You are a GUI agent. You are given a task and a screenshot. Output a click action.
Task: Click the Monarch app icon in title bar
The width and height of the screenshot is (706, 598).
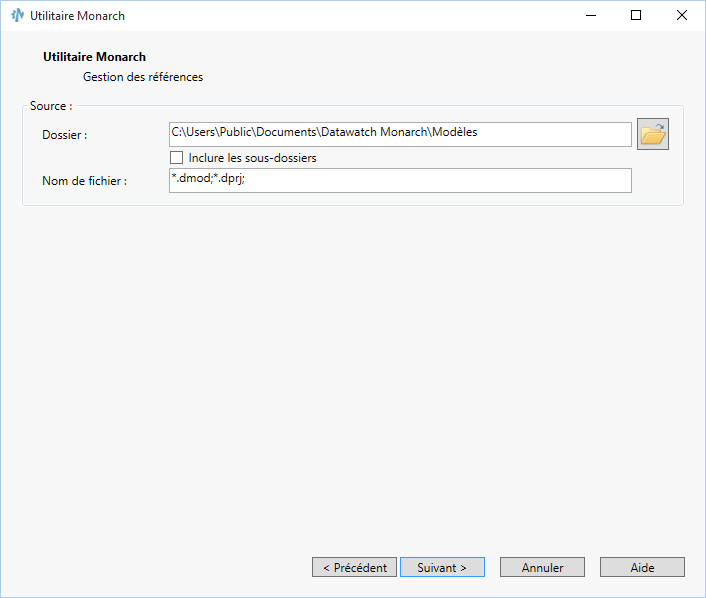17,15
